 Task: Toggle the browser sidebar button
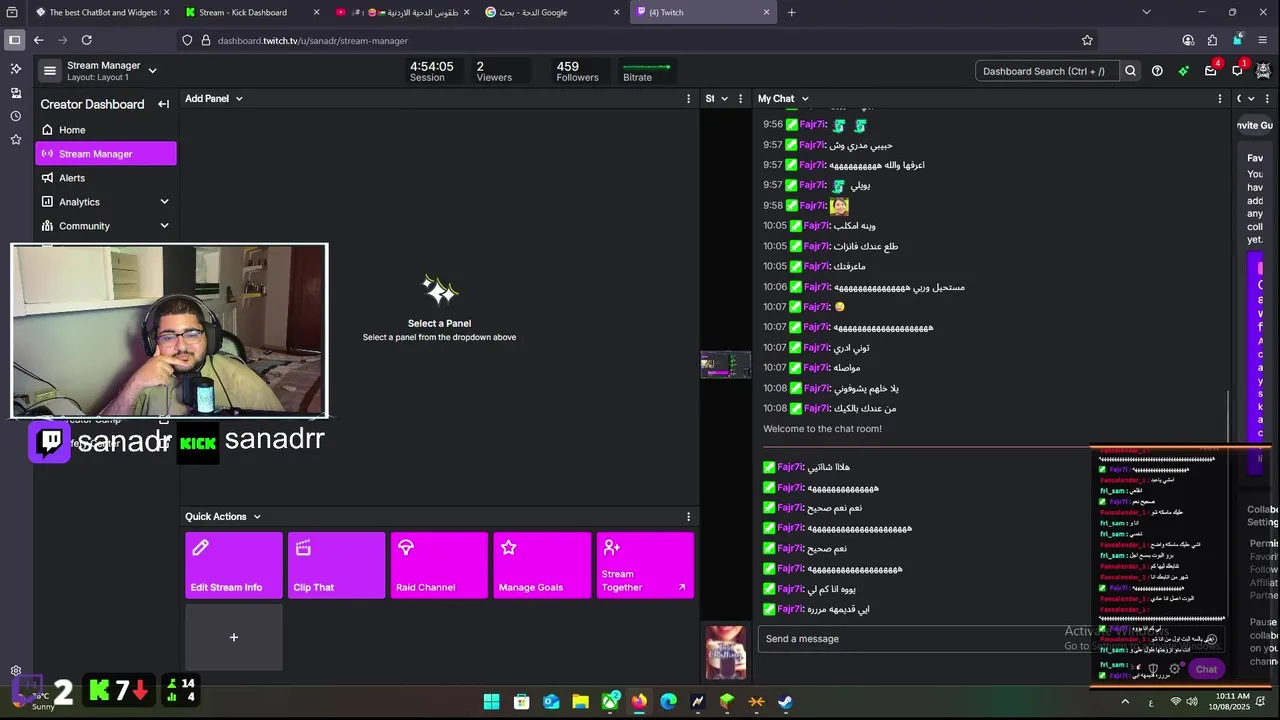[x=14, y=40]
